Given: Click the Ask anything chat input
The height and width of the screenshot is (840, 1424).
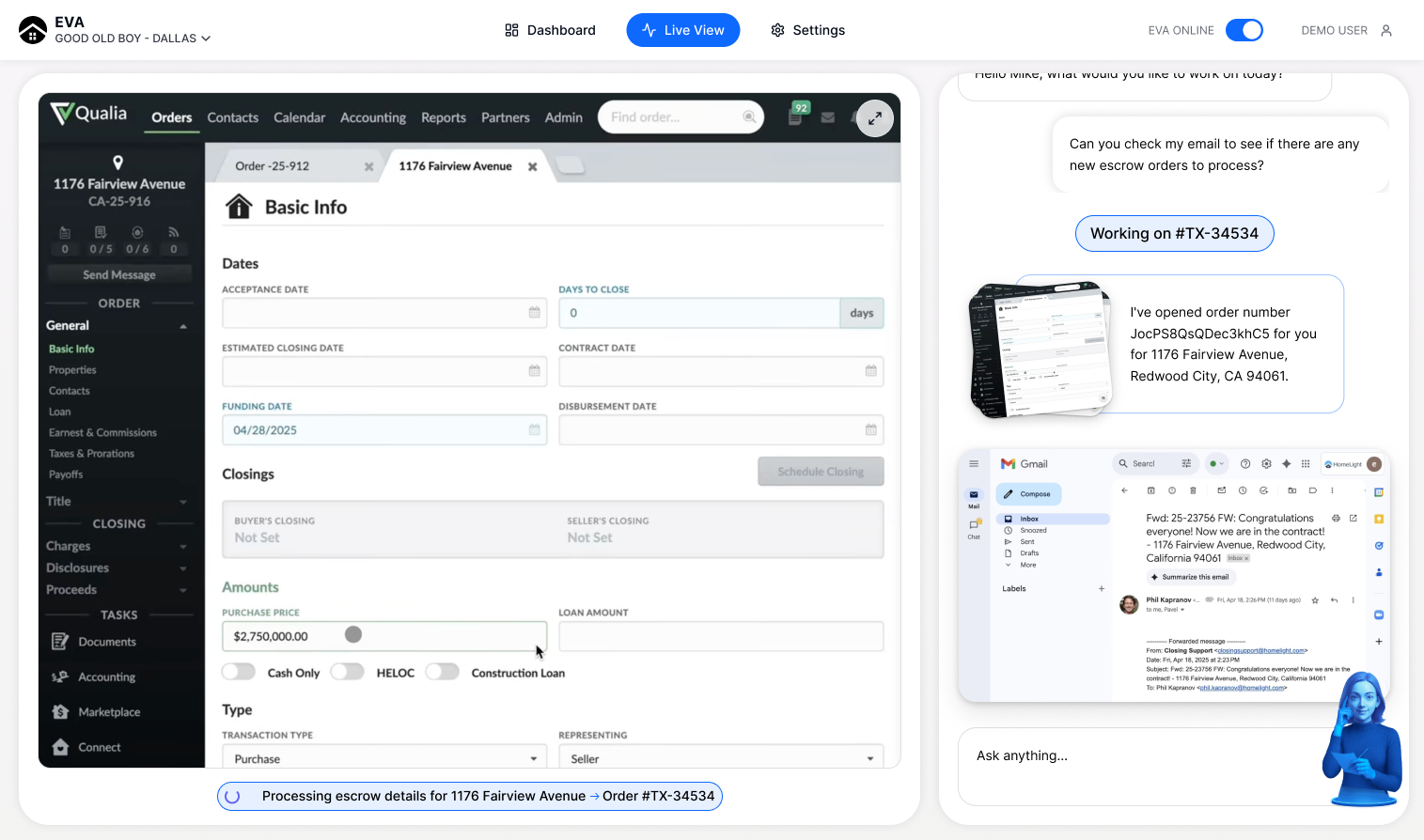Looking at the screenshot, I should 1147,766.
